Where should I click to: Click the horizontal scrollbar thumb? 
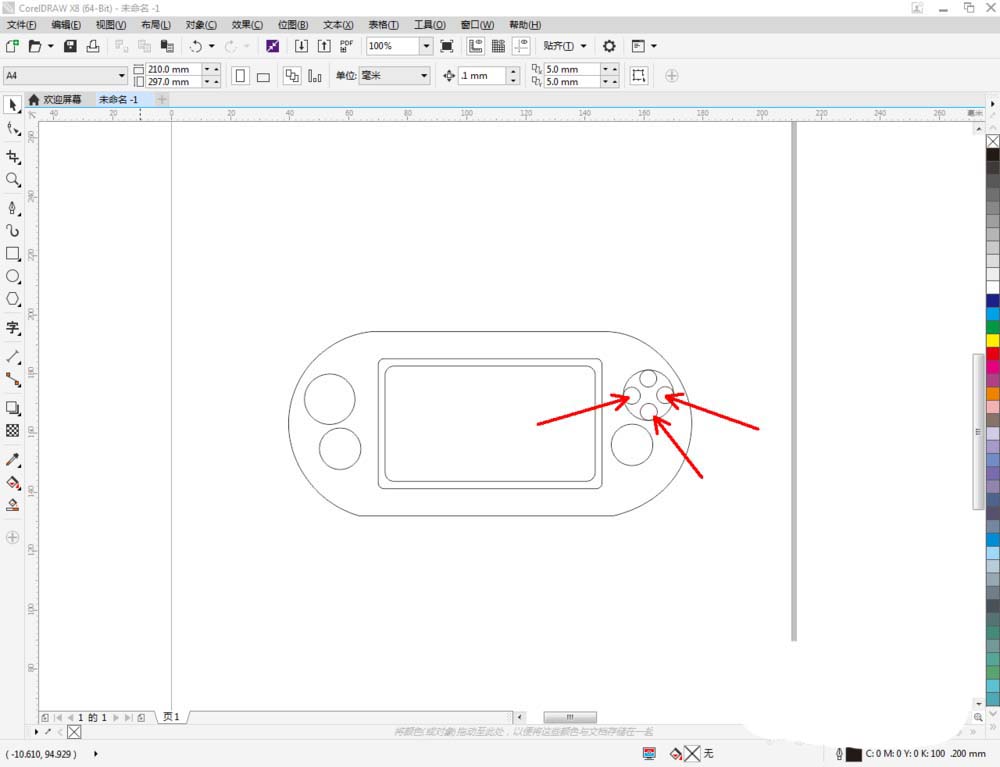point(570,717)
